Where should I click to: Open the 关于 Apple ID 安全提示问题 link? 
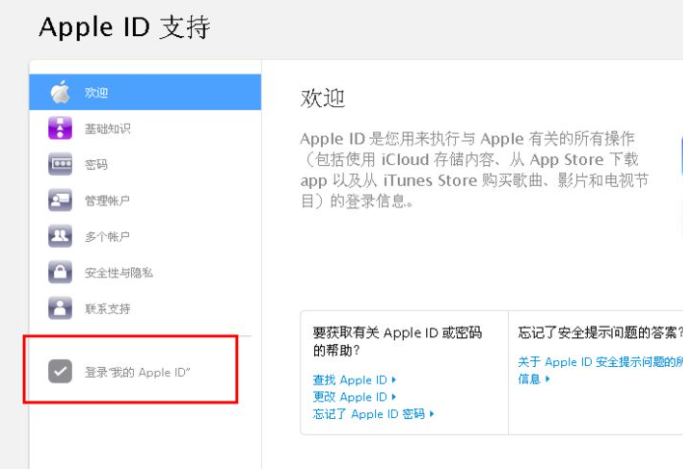[x=599, y=362]
